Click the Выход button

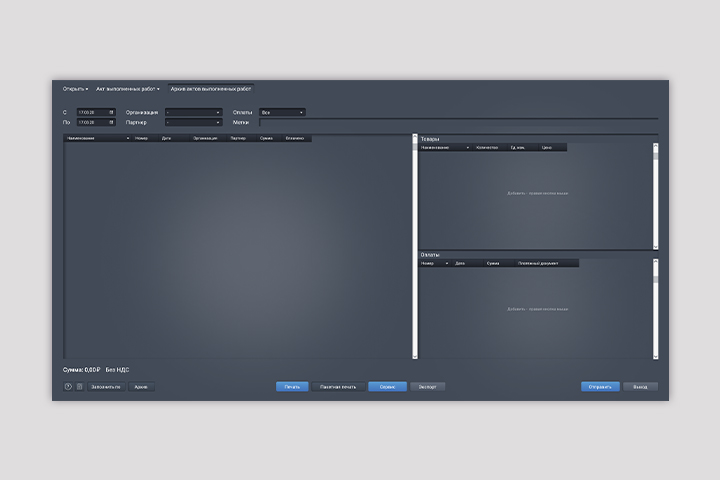coord(640,387)
